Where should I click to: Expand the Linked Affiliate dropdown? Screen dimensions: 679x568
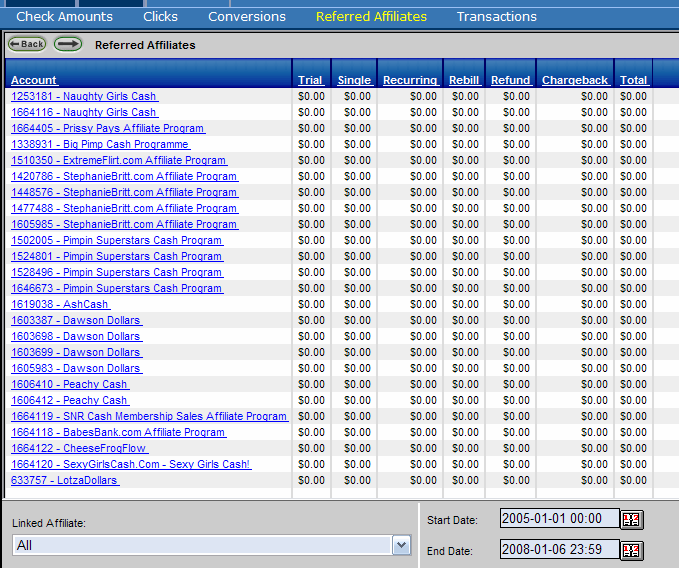(x=401, y=545)
